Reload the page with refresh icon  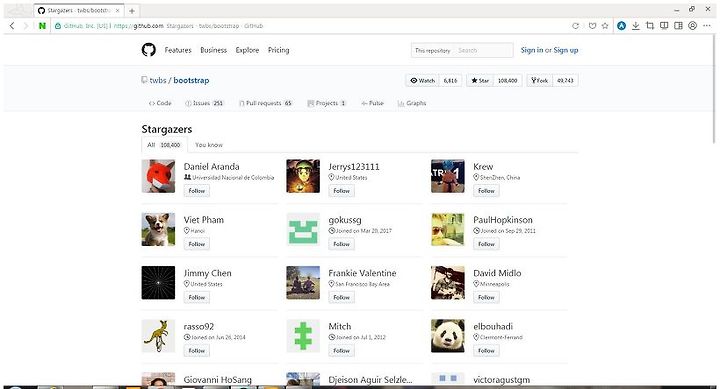click(575, 26)
